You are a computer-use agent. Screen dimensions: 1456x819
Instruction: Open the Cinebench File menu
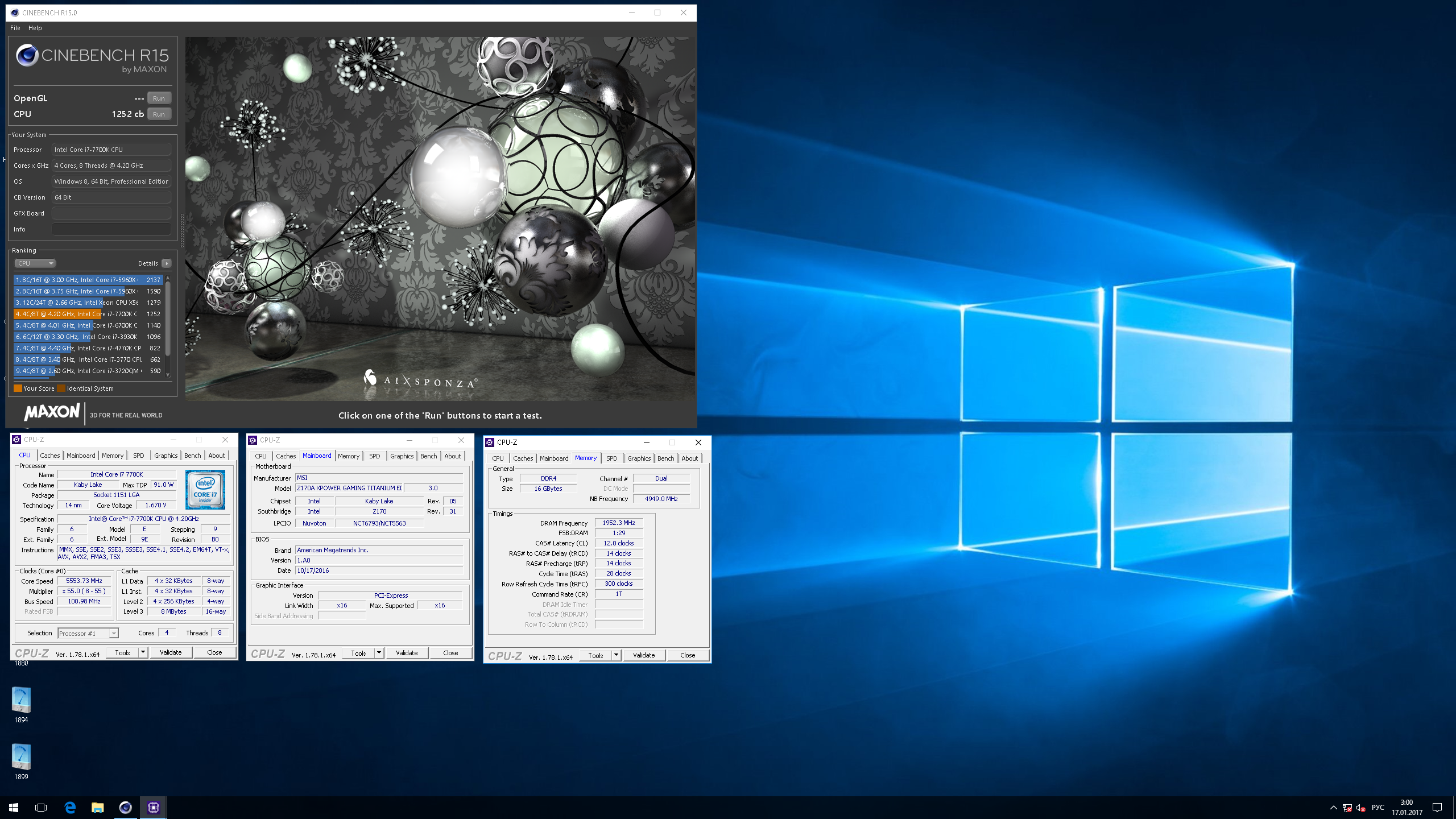[x=15, y=28]
